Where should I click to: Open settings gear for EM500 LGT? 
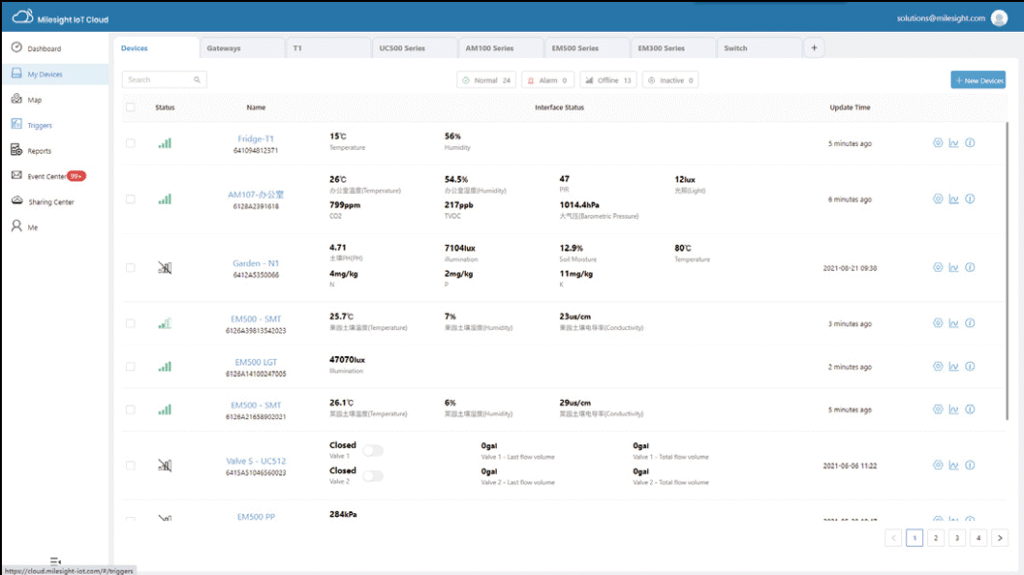(938, 367)
